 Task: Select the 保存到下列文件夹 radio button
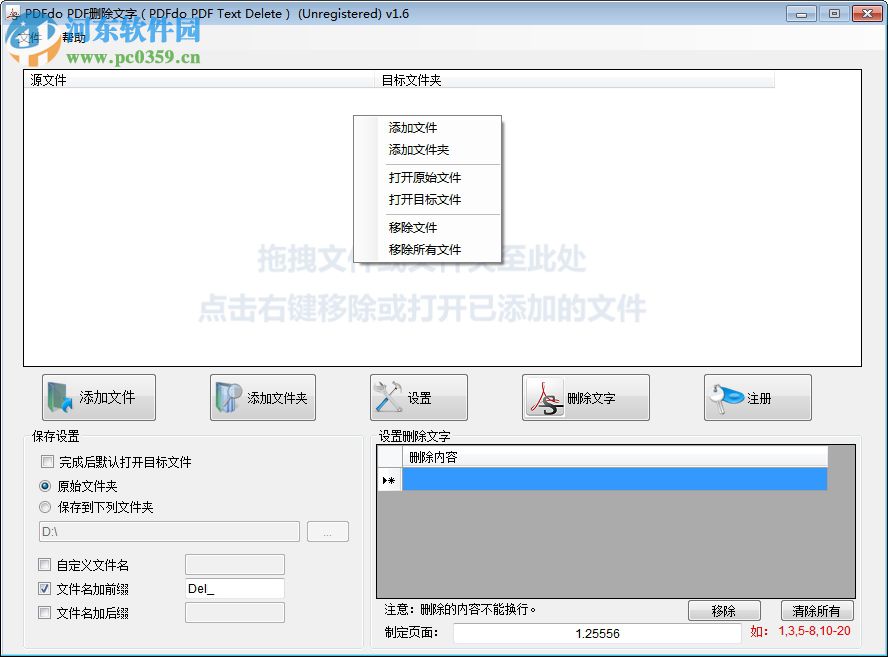[44, 507]
